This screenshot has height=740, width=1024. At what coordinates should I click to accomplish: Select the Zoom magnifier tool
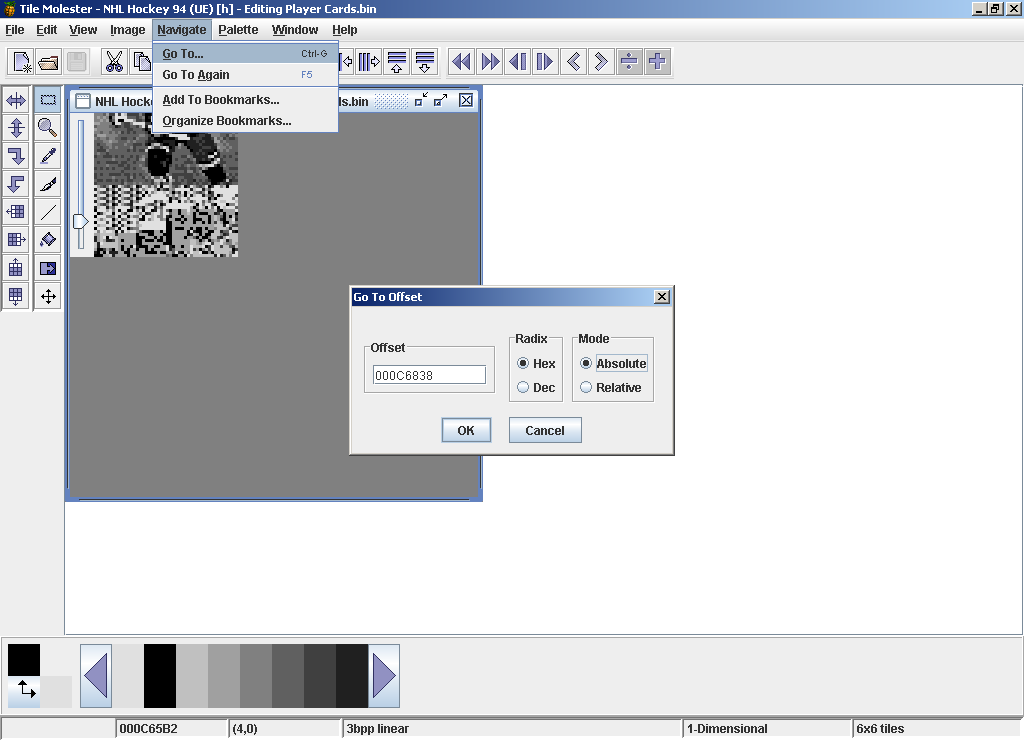click(47, 128)
